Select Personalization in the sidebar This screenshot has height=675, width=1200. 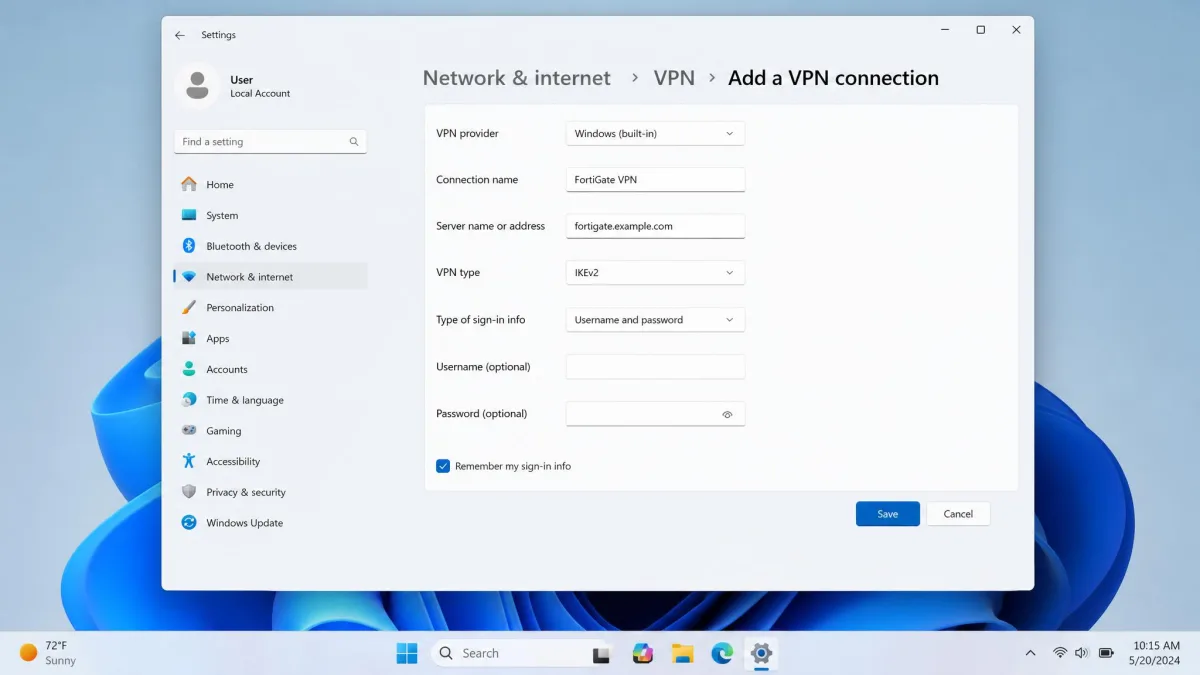pos(270,308)
